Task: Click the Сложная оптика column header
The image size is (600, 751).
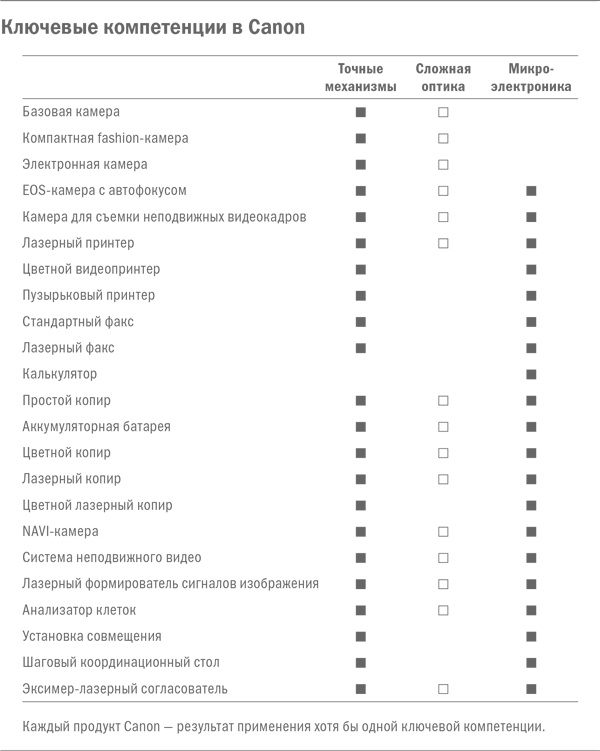Action: 443,78
